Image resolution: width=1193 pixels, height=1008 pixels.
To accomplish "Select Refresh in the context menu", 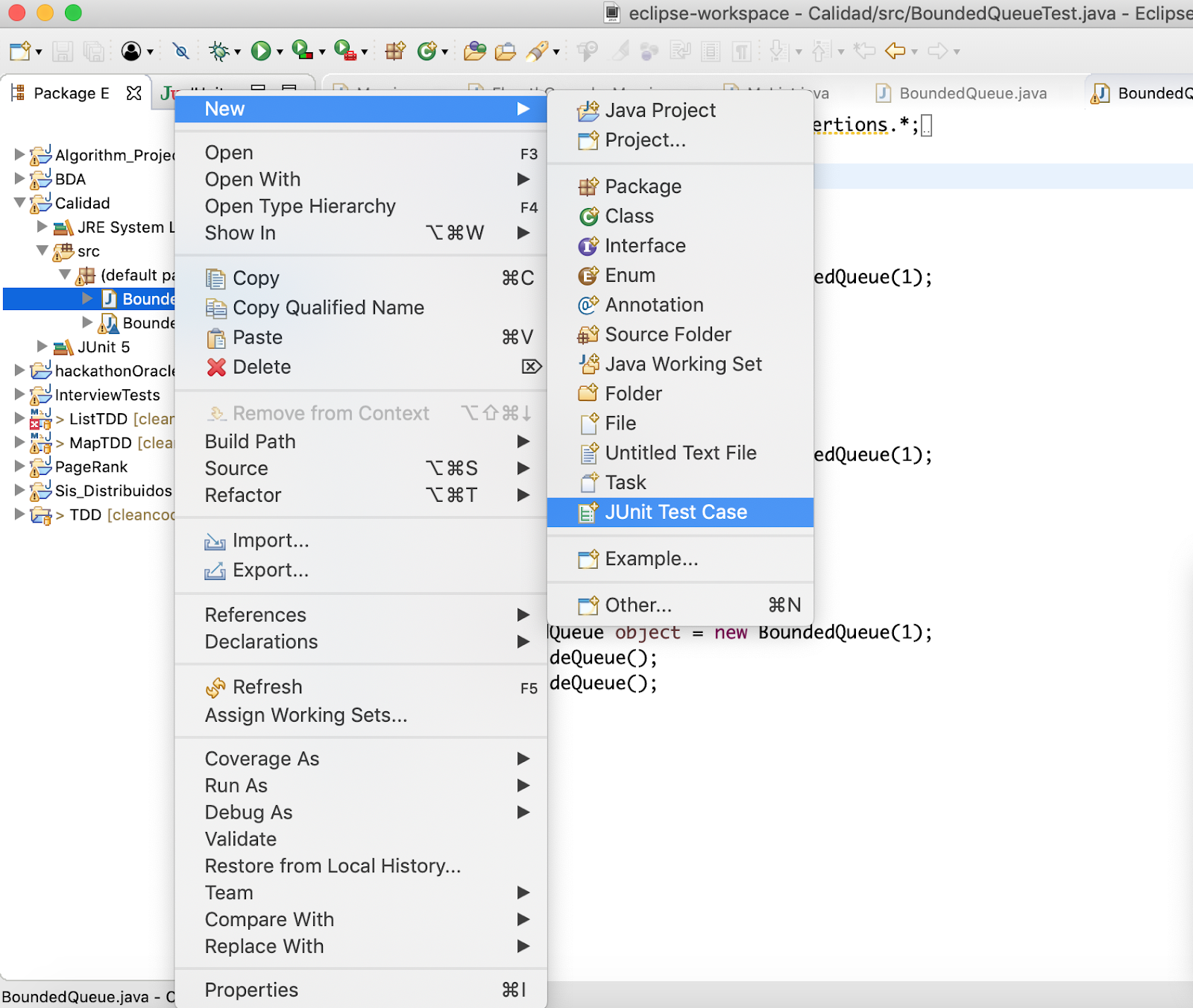I will point(267,687).
